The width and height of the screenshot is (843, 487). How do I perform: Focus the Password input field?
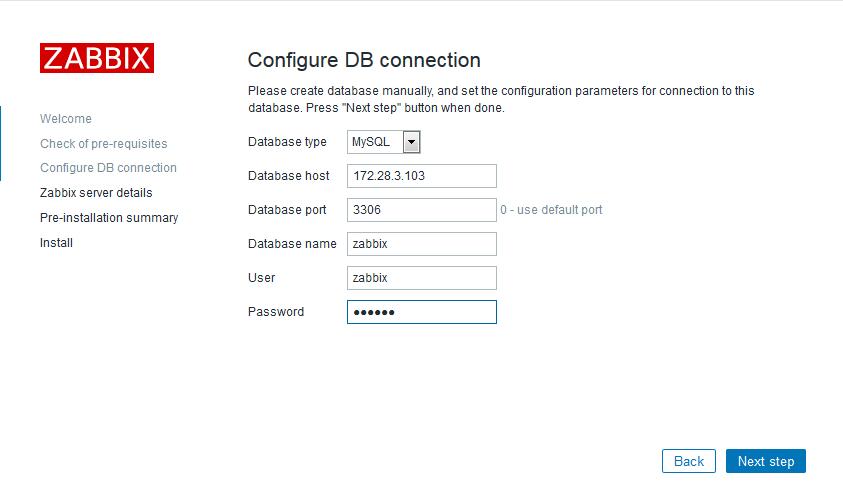(x=422, y=312)
